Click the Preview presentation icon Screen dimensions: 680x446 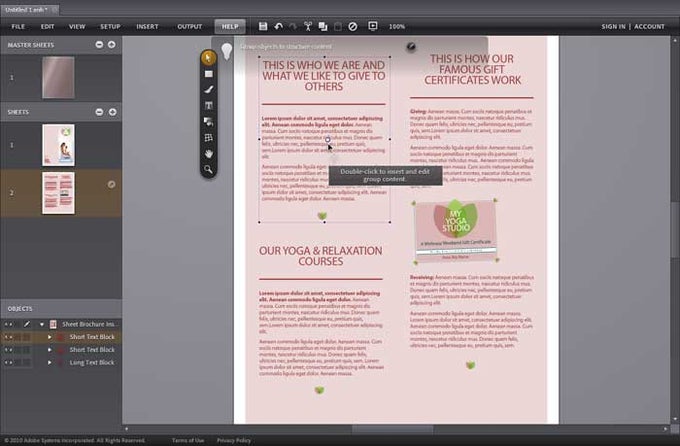click(x=373, y=26)
